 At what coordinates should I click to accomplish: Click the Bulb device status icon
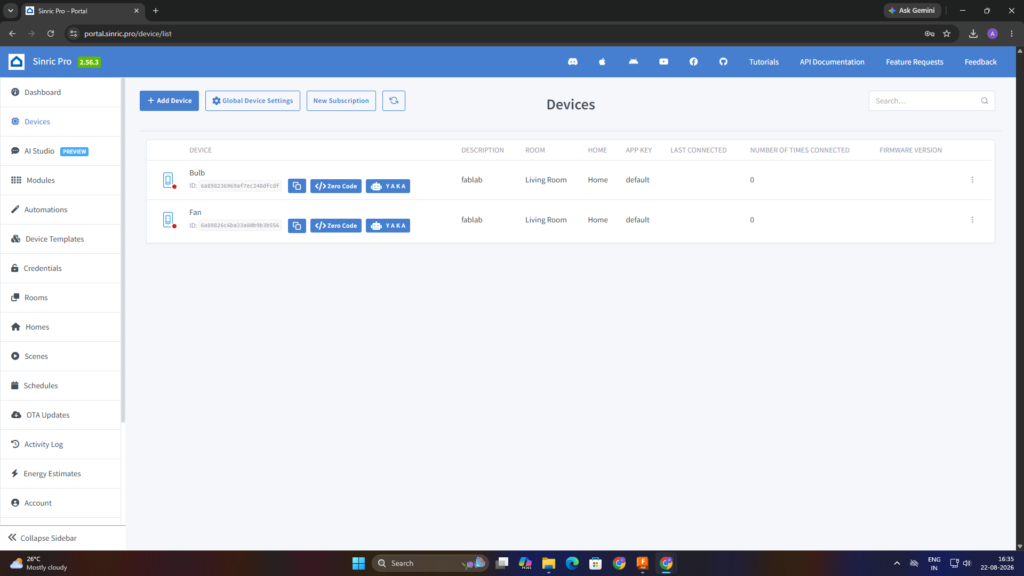click(x=168, y=180)
